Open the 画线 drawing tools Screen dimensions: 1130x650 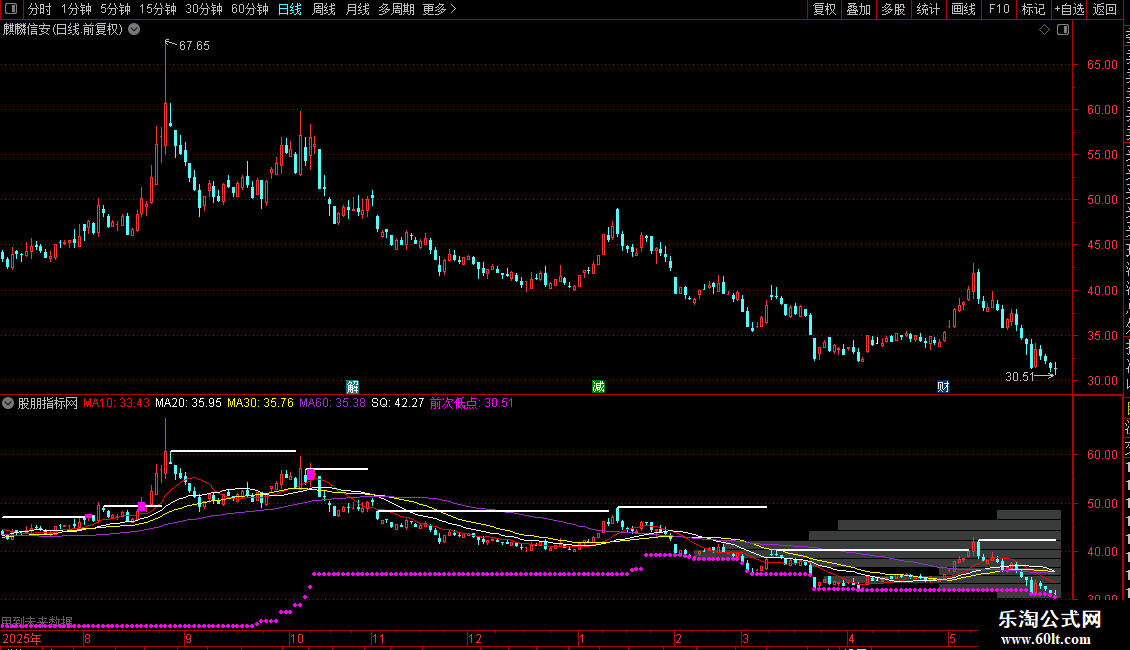[964, 9]
